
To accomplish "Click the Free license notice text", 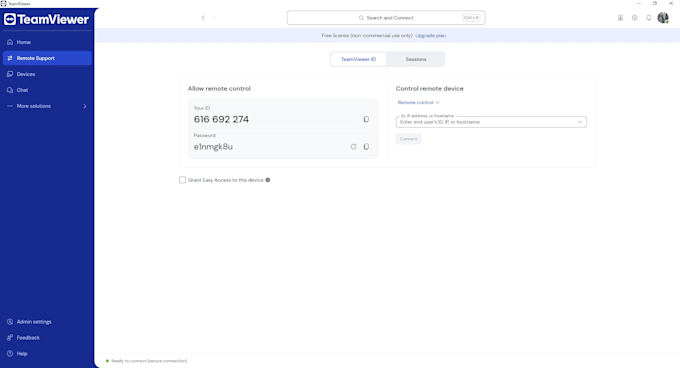I will point(367,36).
